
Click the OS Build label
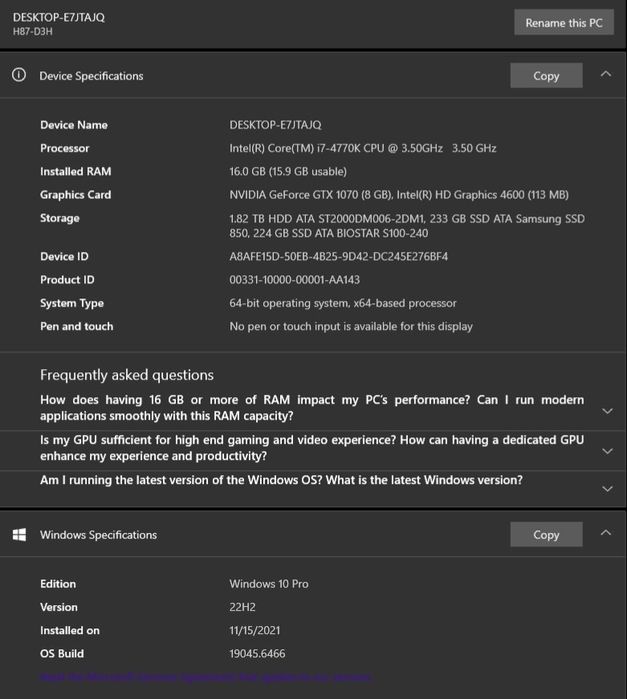pyautogui.click(x=62, y=654)
